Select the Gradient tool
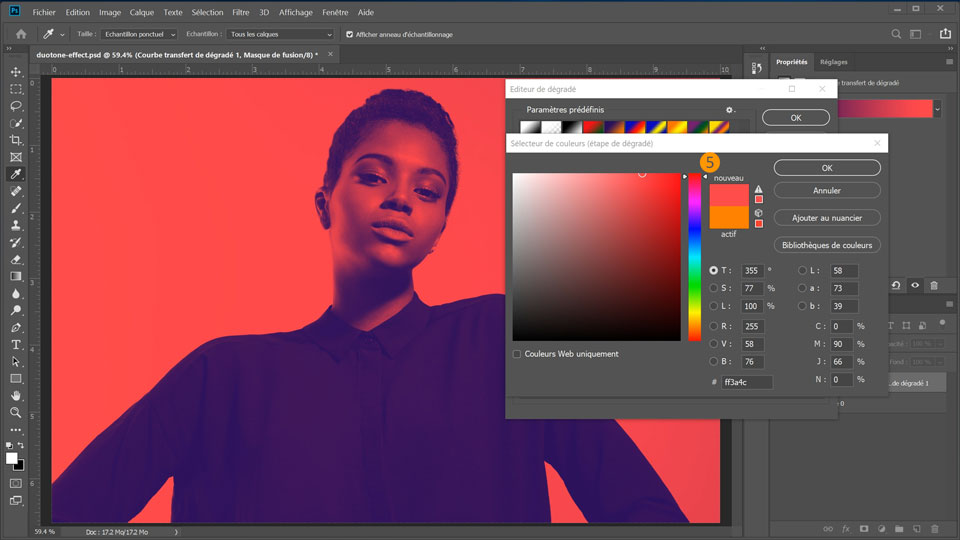This screenshot has height=540, width=960. (x=16, y=276)
